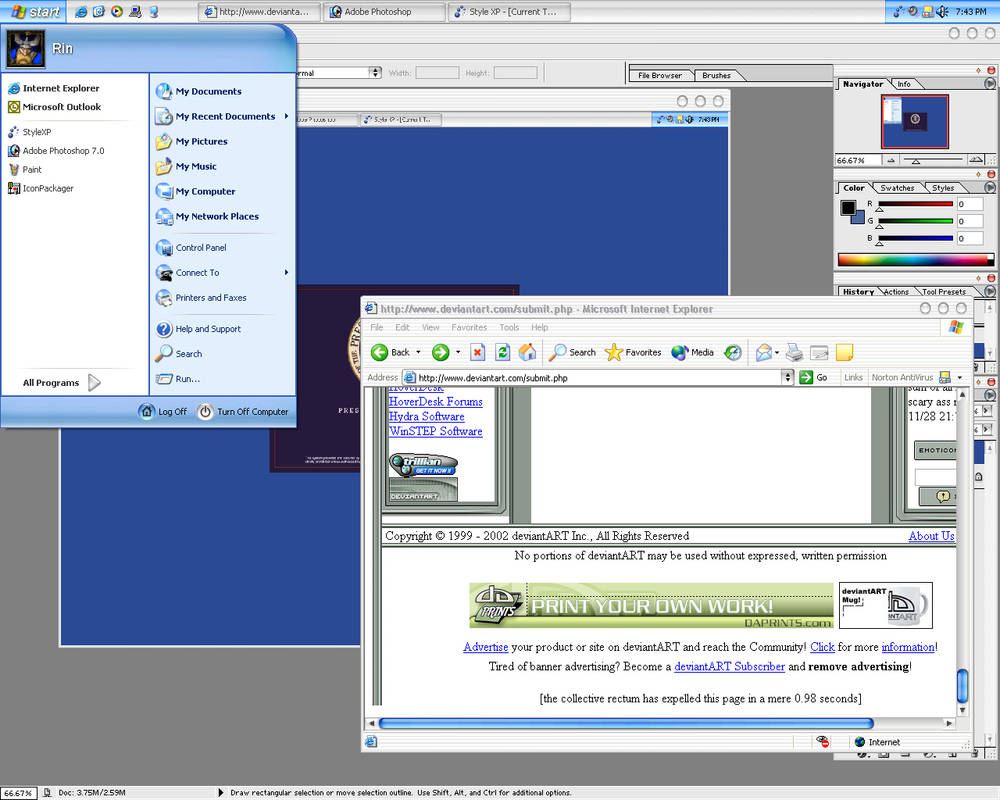Open the HoverDesk Forums link
1000x800 pixels.
coord(436,402)
